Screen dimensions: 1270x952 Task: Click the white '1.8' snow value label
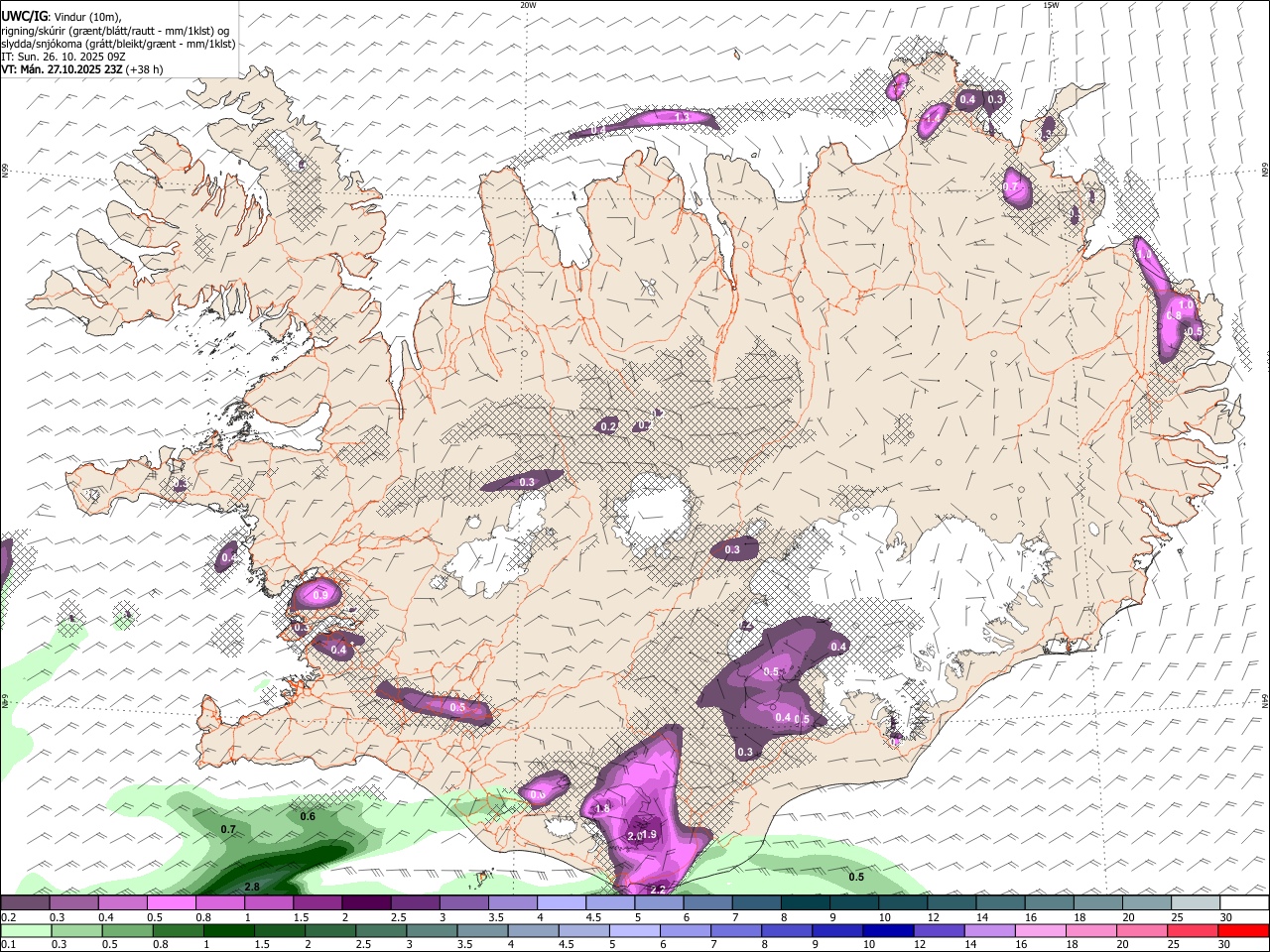point(602,809)
